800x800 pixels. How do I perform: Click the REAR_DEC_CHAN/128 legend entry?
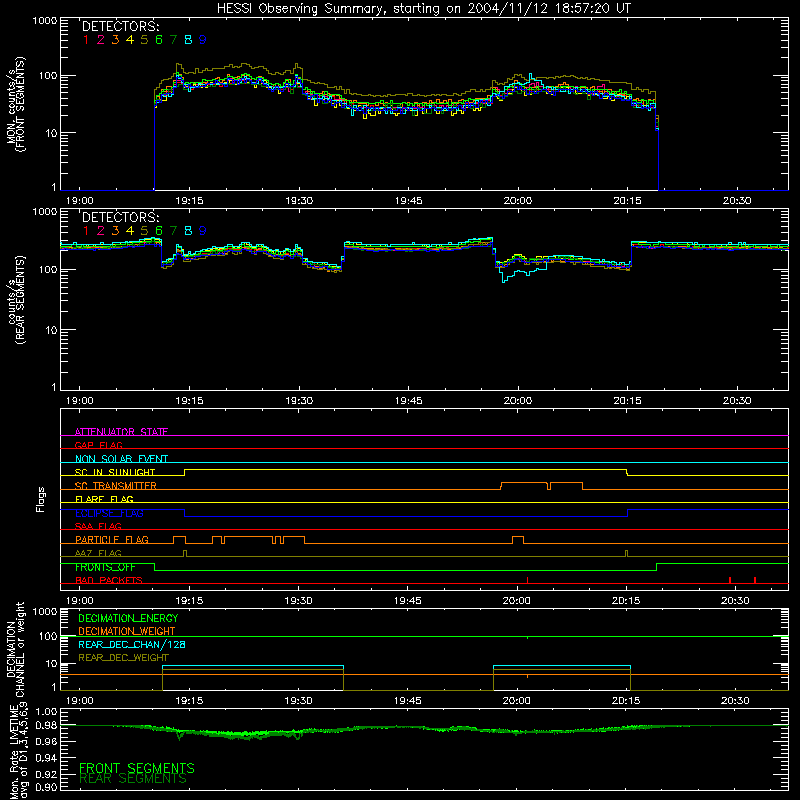pos(132,644)
